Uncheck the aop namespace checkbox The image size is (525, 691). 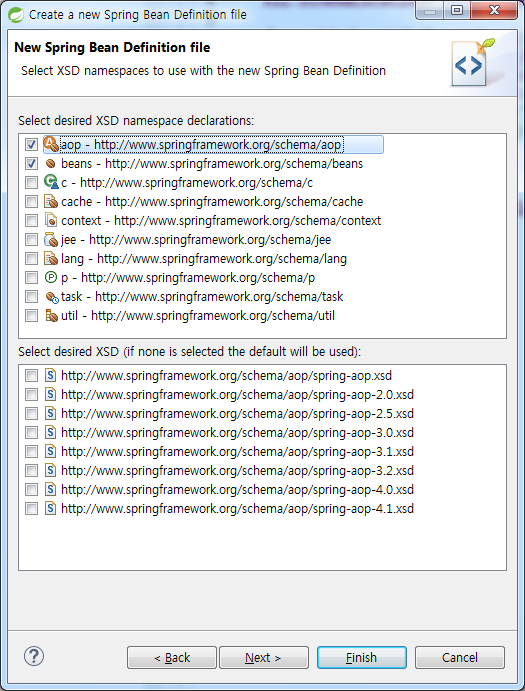pyautogui.click(x=31, y=145)
